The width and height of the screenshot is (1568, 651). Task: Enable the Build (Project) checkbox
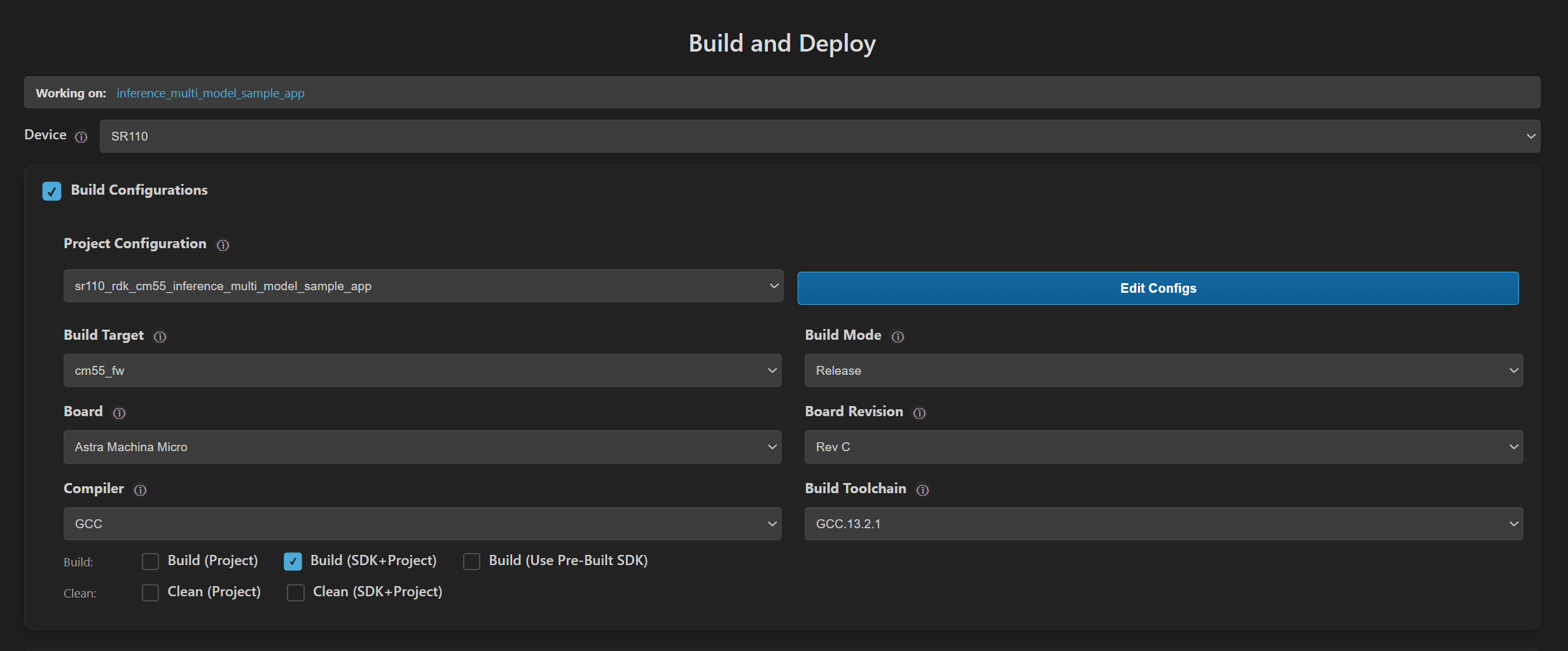150,561
